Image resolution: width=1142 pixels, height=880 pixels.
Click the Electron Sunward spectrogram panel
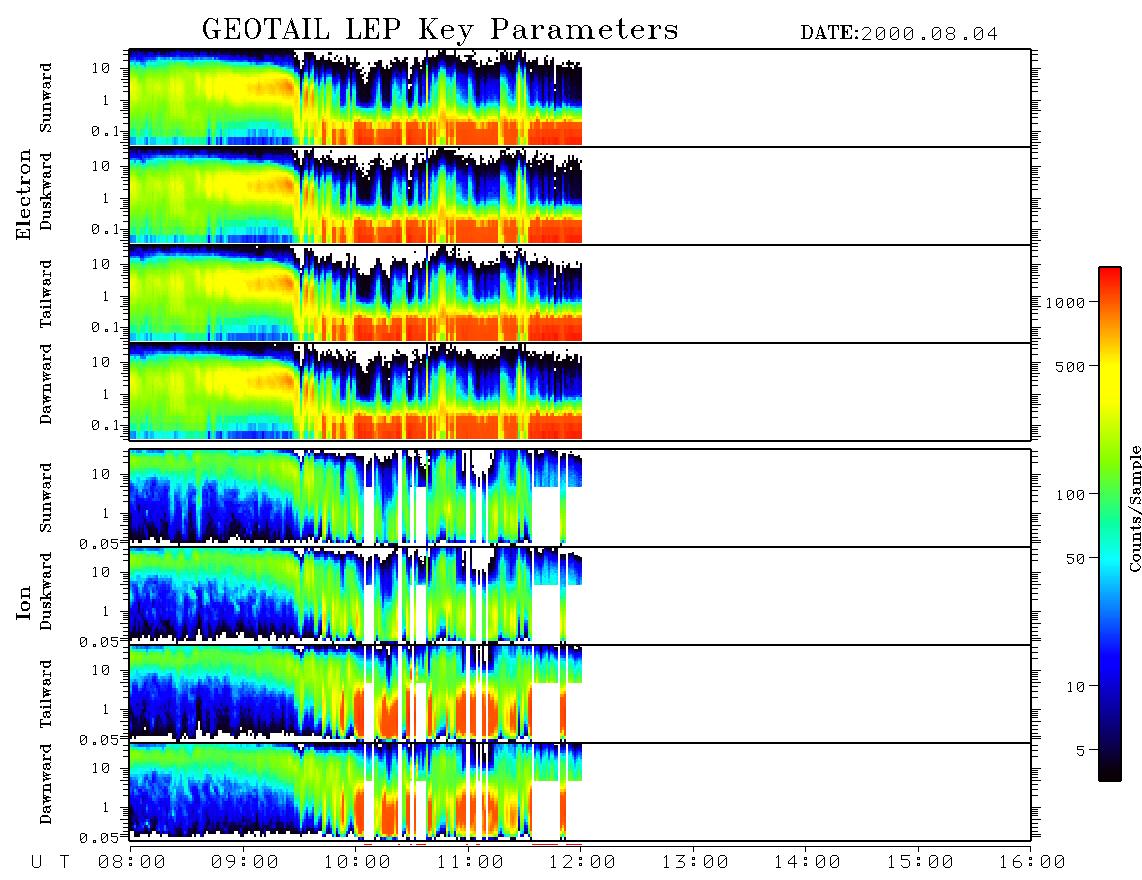tap(580, 98)
